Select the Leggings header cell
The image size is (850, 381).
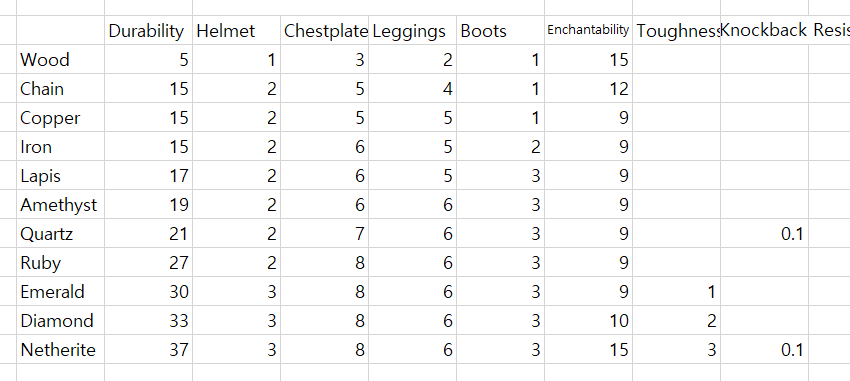[x=412, y=30]
